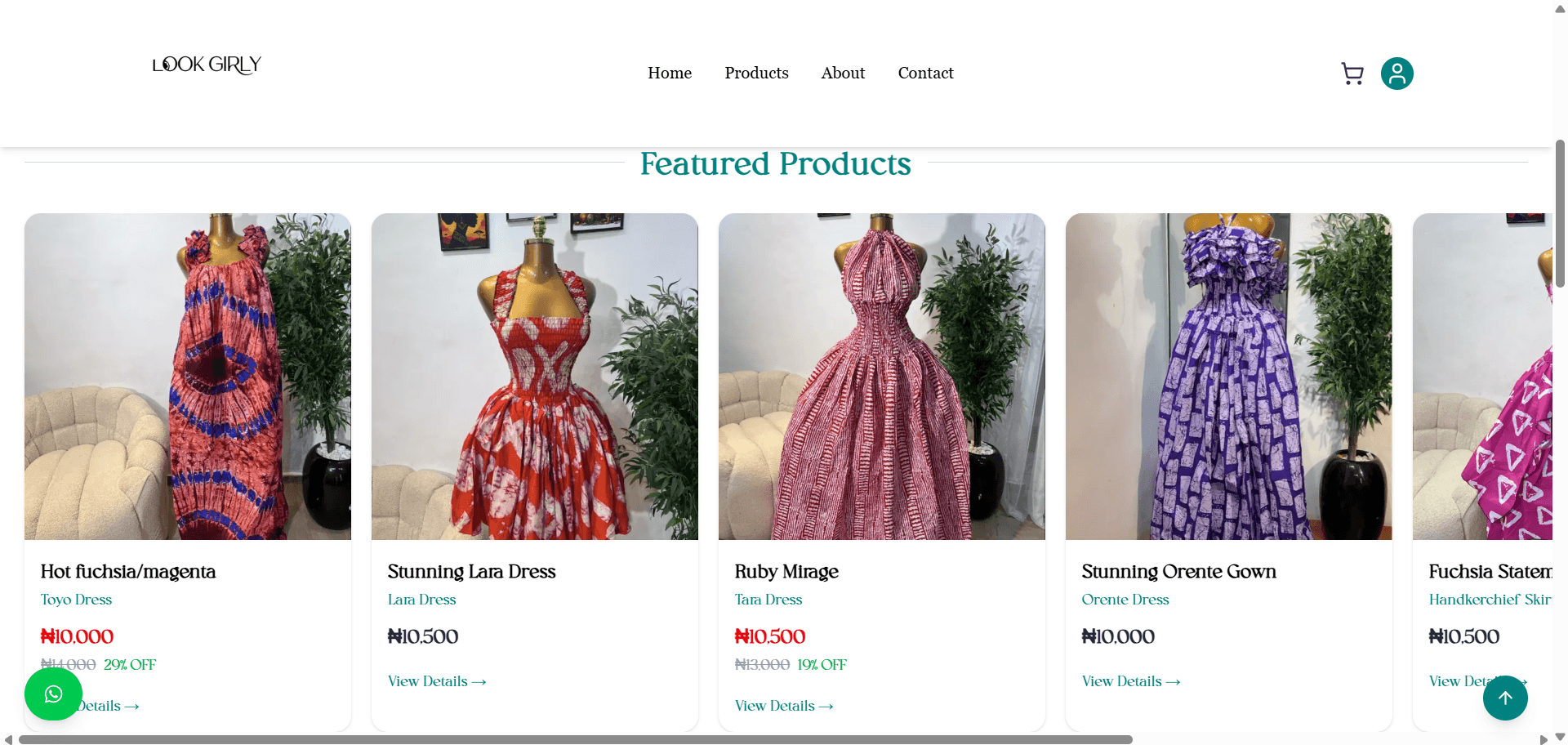Open WhatsApp chat floating button
This screenshot has width=1568, height=745.
[x=53, y=694]
